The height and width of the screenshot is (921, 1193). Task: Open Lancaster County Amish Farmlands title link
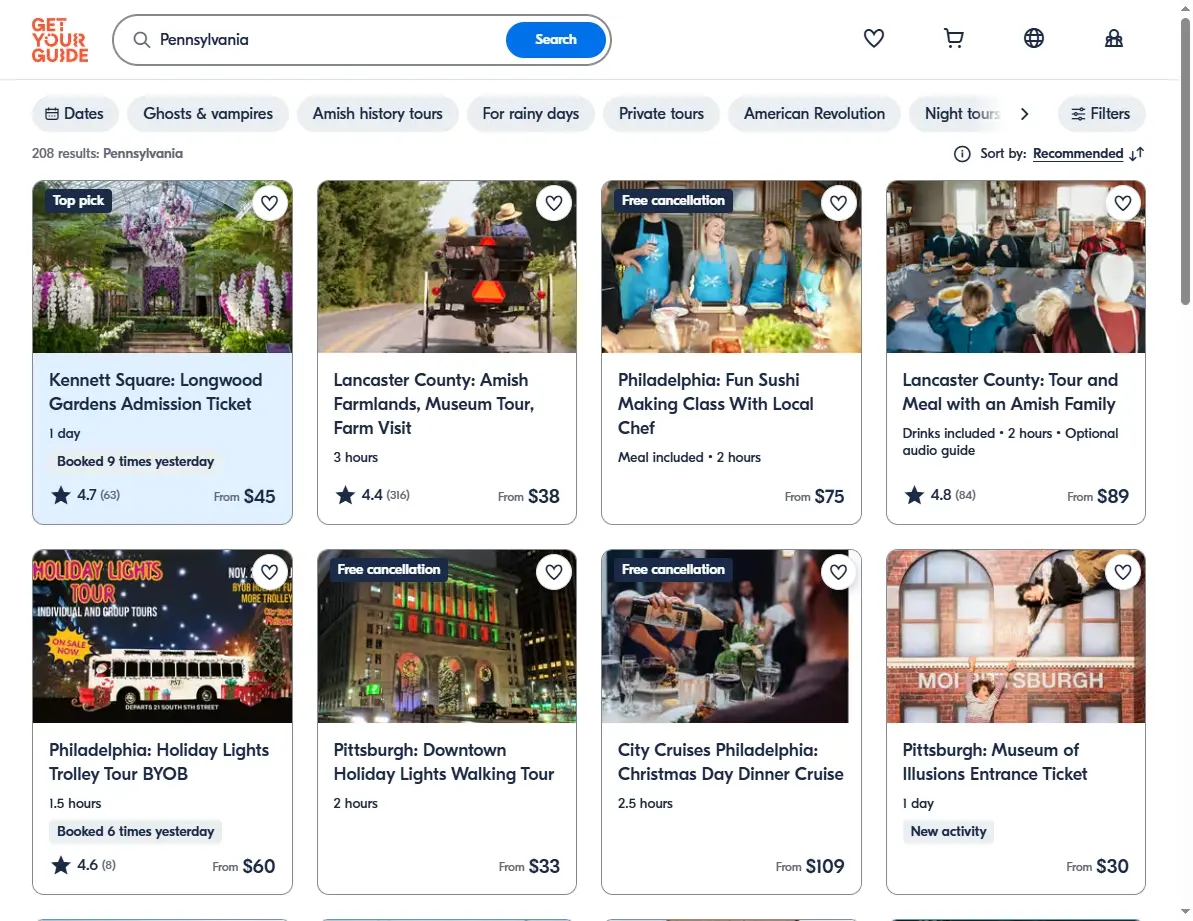tap(434, 404)
